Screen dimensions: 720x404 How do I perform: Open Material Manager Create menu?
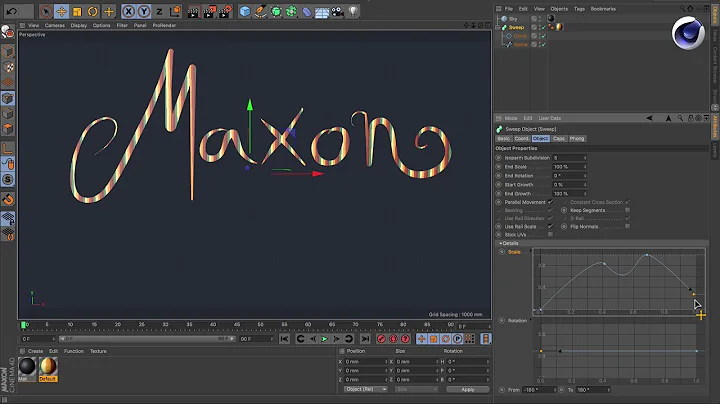pos(35,351)
